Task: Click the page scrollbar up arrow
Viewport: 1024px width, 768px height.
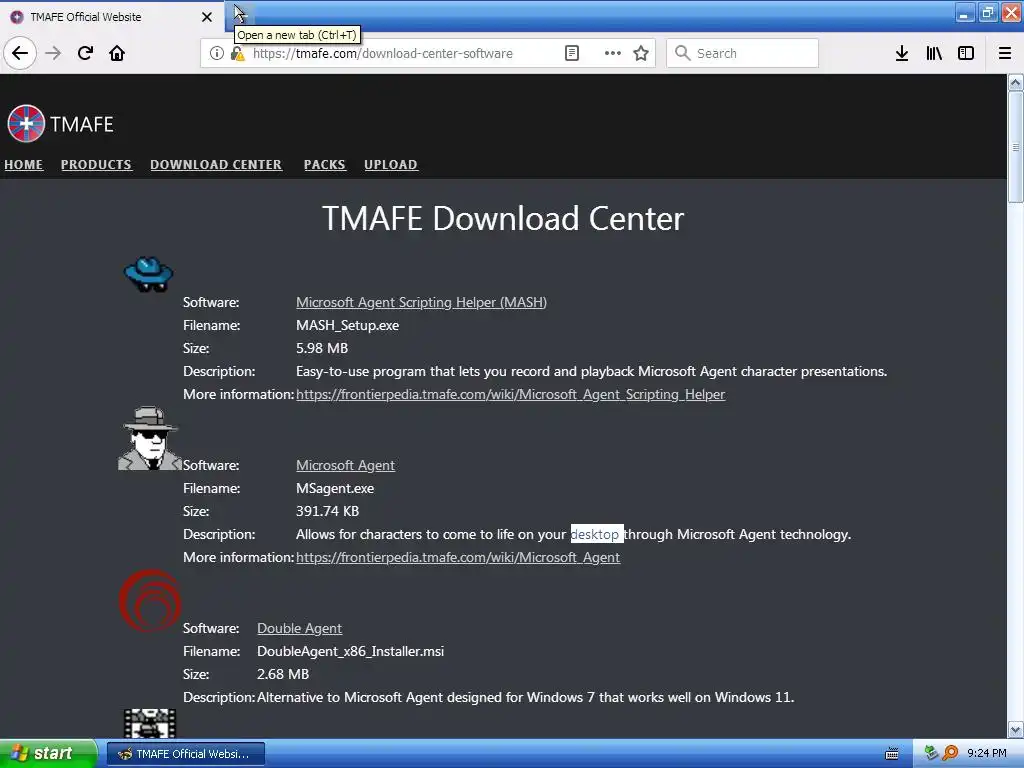Action: [x=1016, y=82]
